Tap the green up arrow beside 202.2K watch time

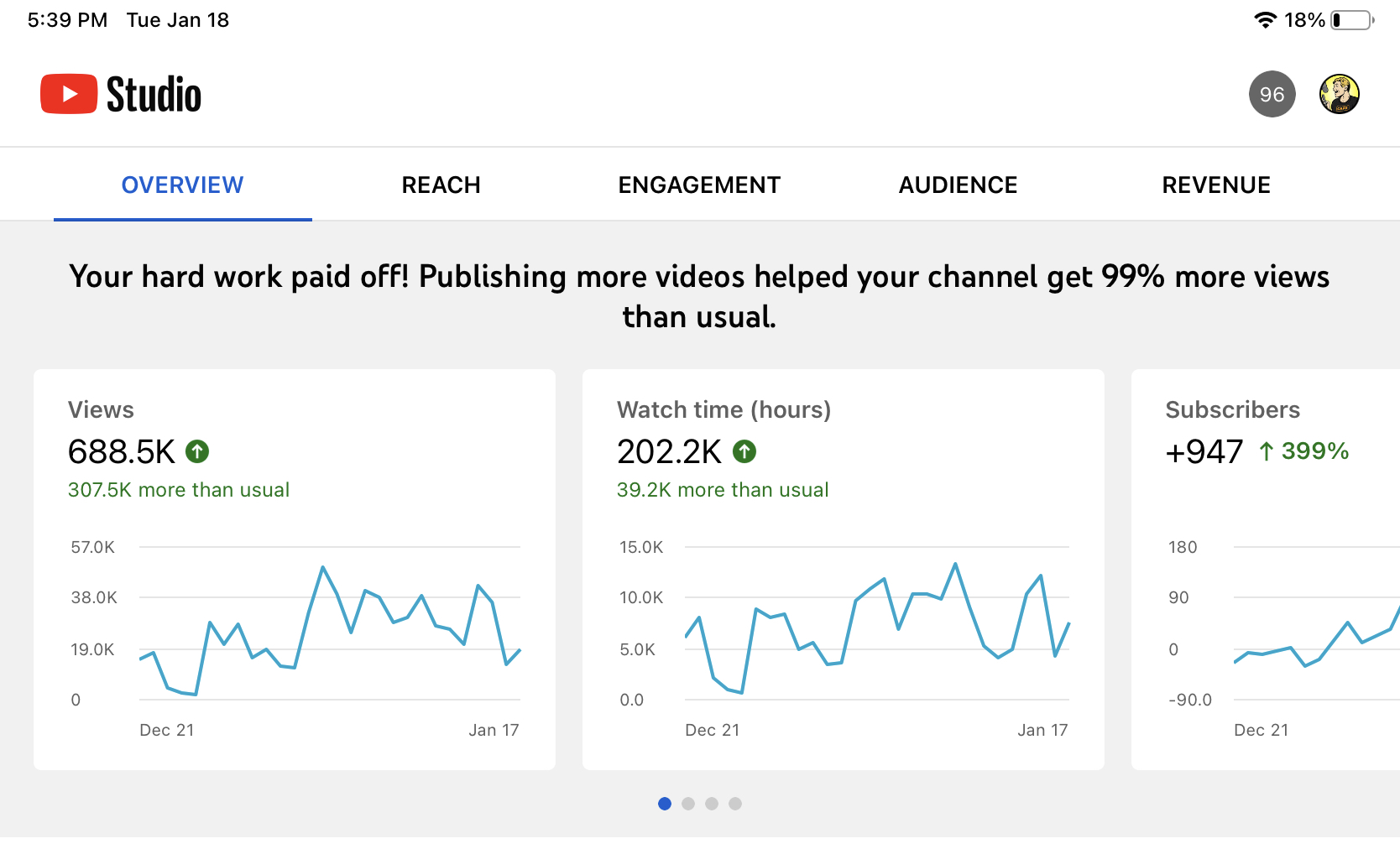[x=744, y=451]
